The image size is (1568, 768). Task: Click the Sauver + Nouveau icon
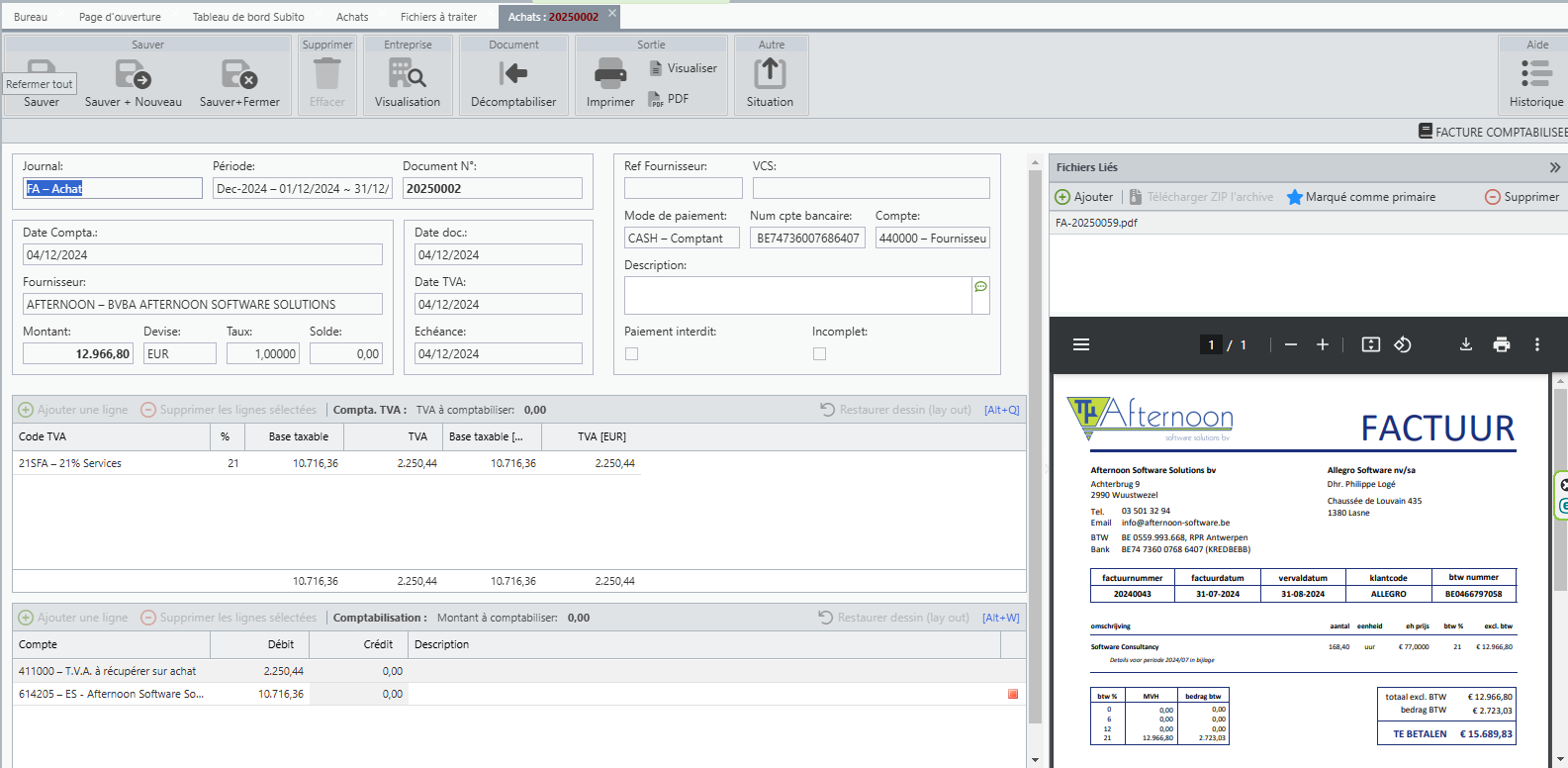pos(133,74)
